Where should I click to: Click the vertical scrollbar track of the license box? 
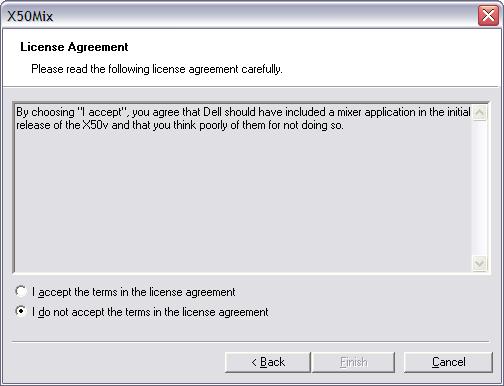[x=479, y=188]
